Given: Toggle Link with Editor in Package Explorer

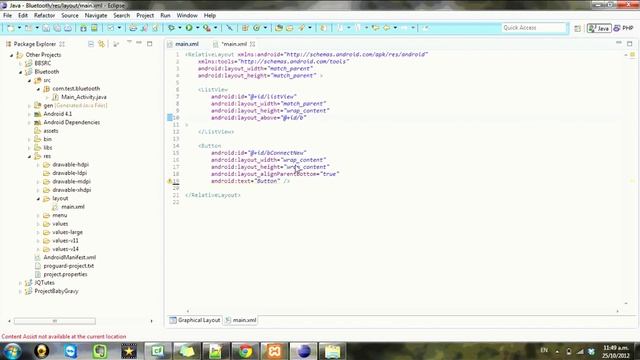Looking at the screenshot, I should [x=101, y=44].
